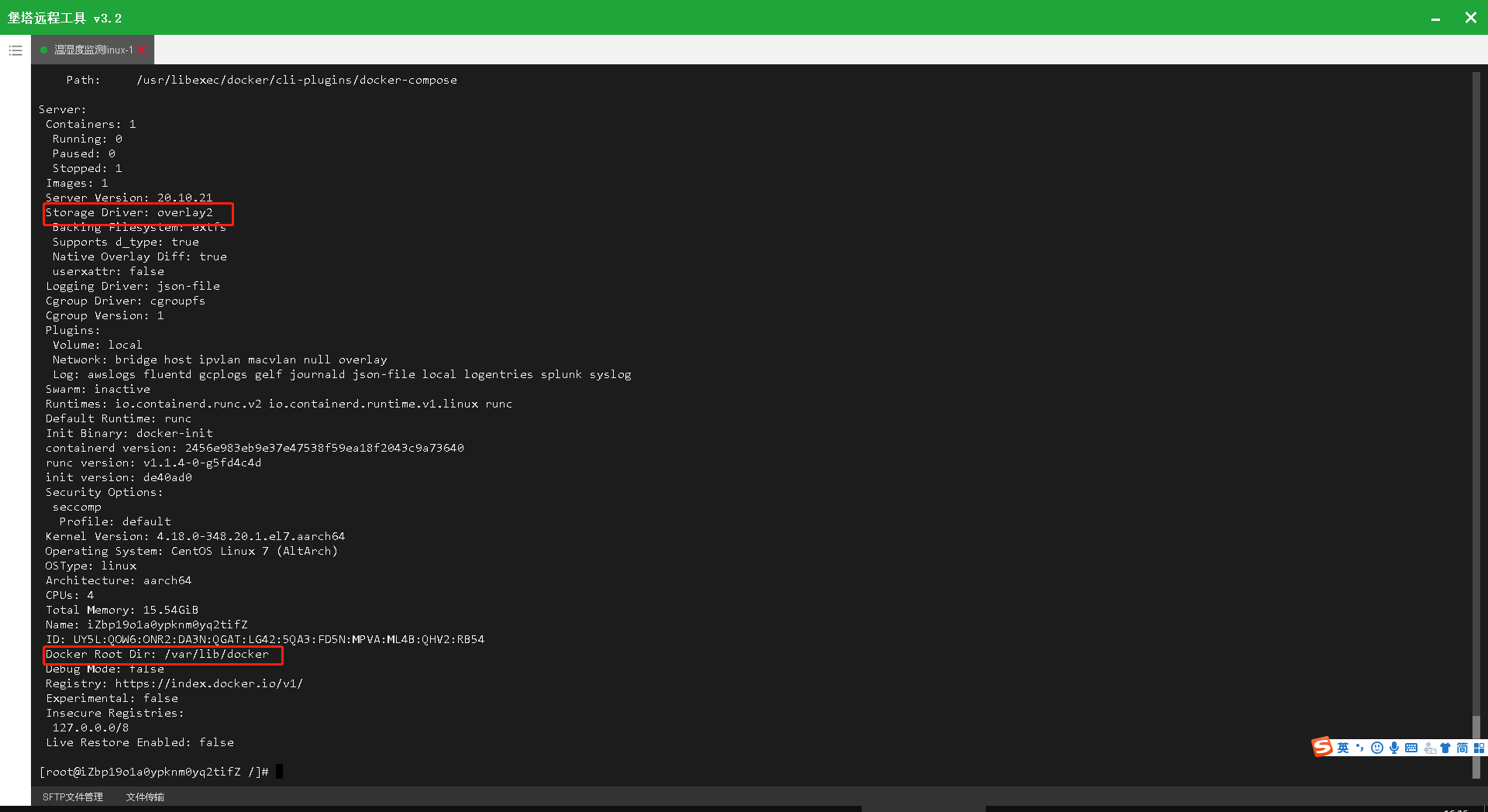Click the 'Experimental: false' line
The width and height of the screenshot is (1488, 812).
pyautogui.click(x=112, y=698)
